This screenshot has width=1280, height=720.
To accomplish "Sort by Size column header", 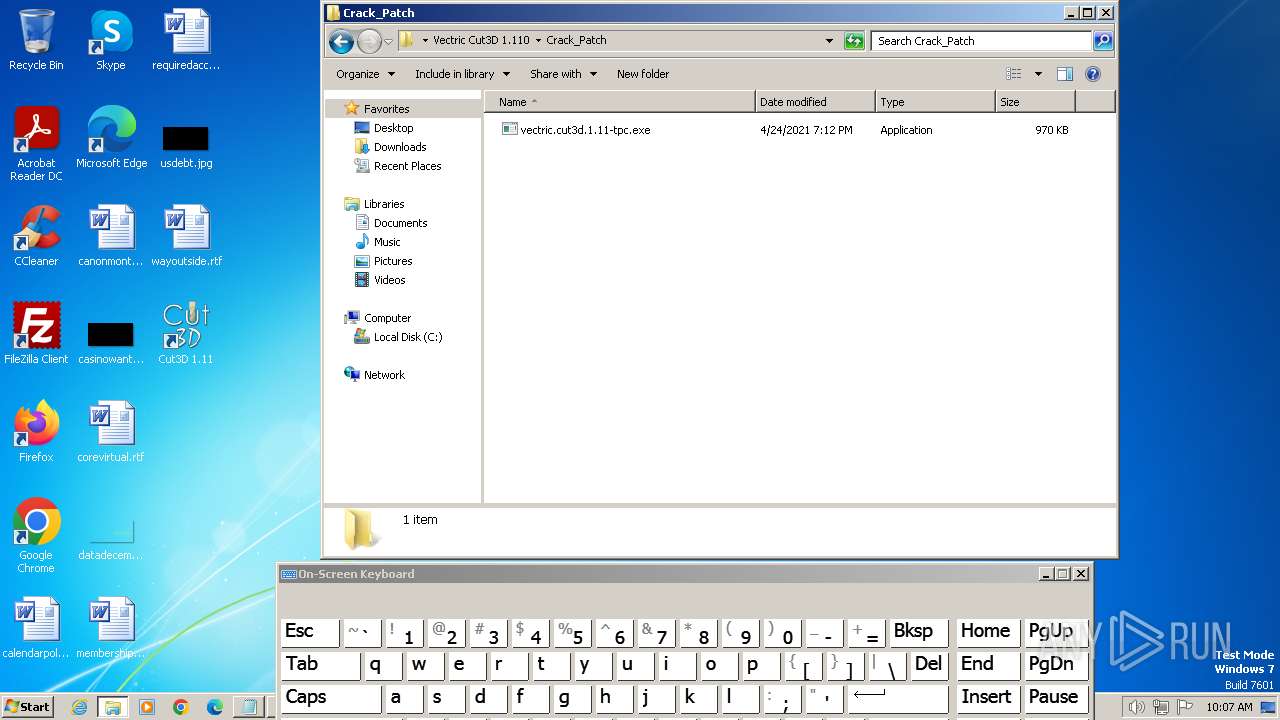I will pyautogui.click(x=1035, y=102).
